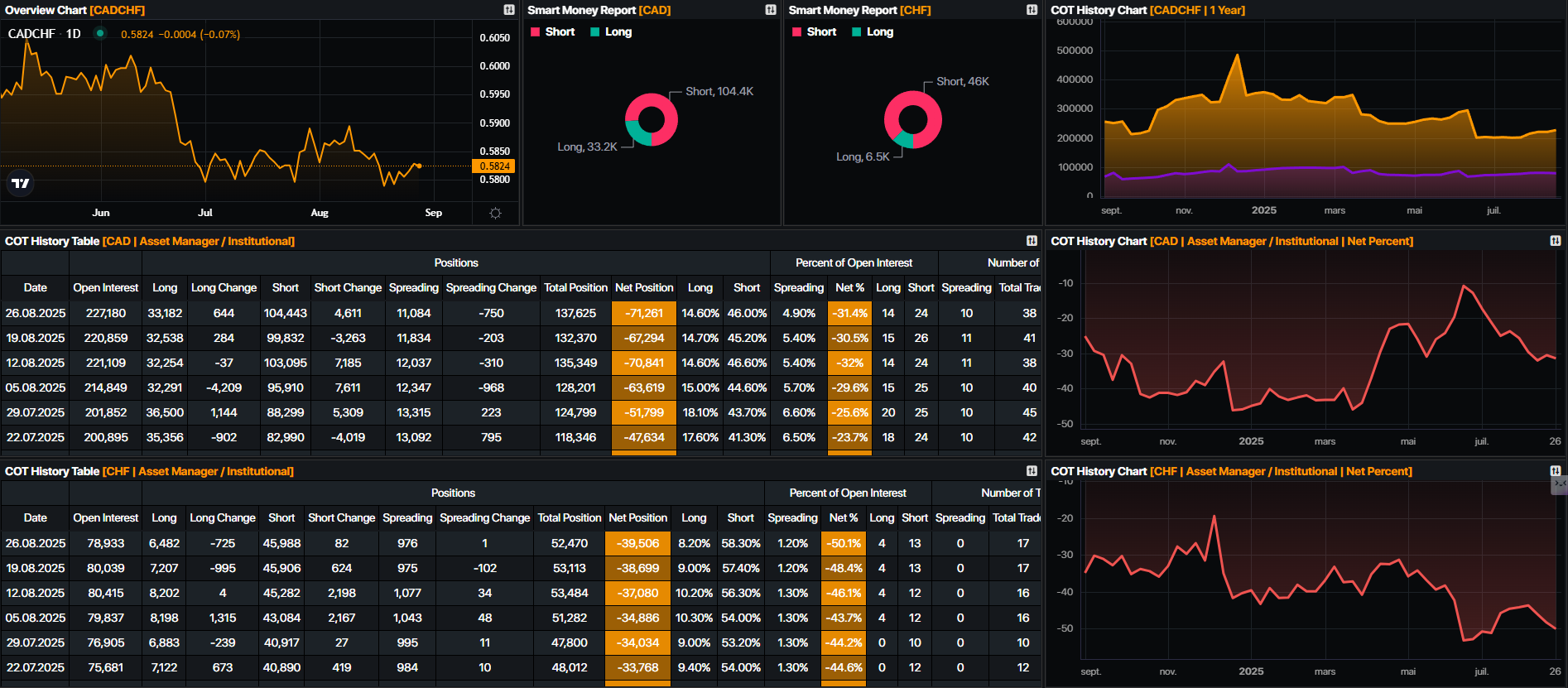Click the 0.5824 current price label on axis
This screenshot has height=688, width=1568.
(x=494, y=166)
